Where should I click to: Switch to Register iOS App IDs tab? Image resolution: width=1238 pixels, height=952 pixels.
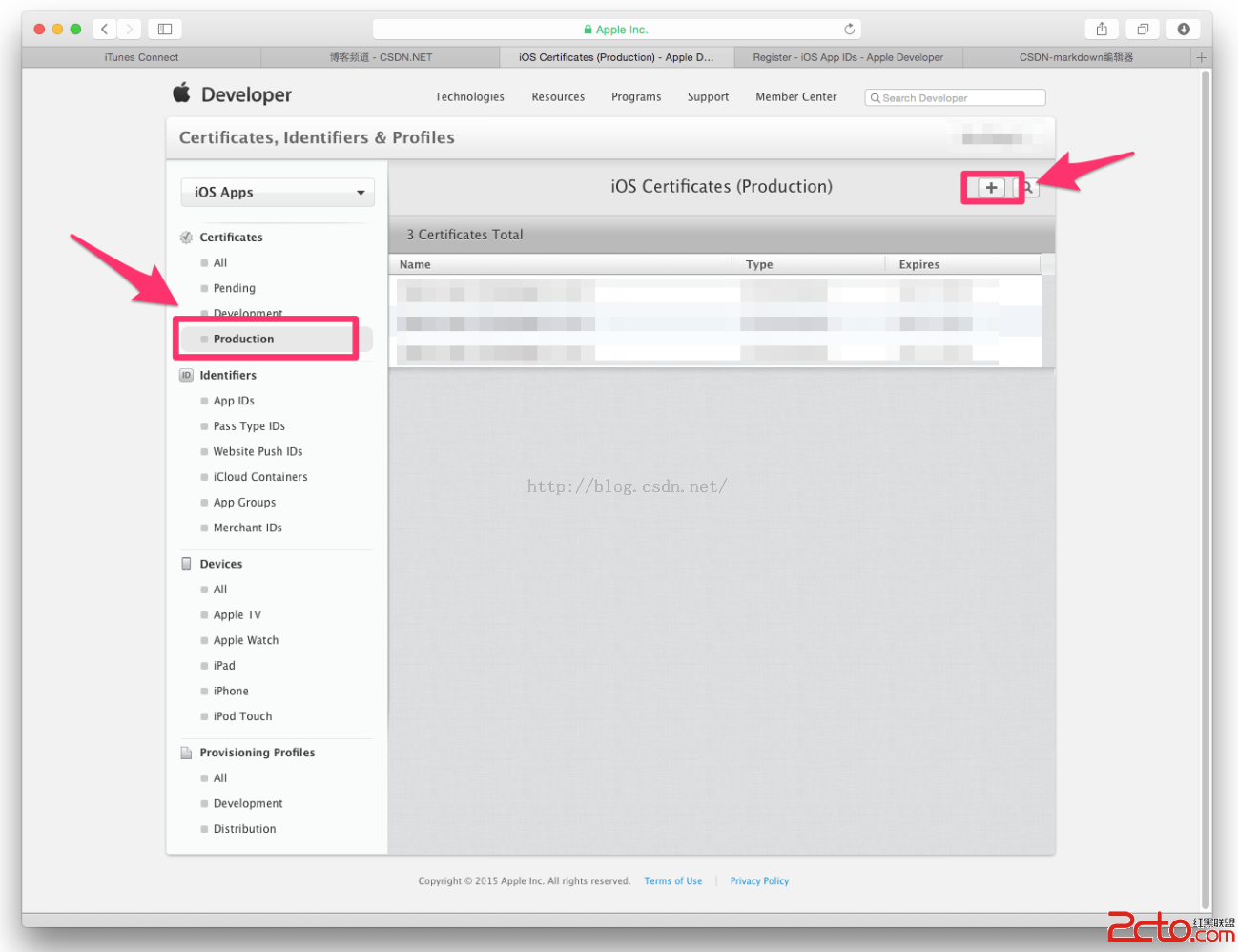point(848,57)
